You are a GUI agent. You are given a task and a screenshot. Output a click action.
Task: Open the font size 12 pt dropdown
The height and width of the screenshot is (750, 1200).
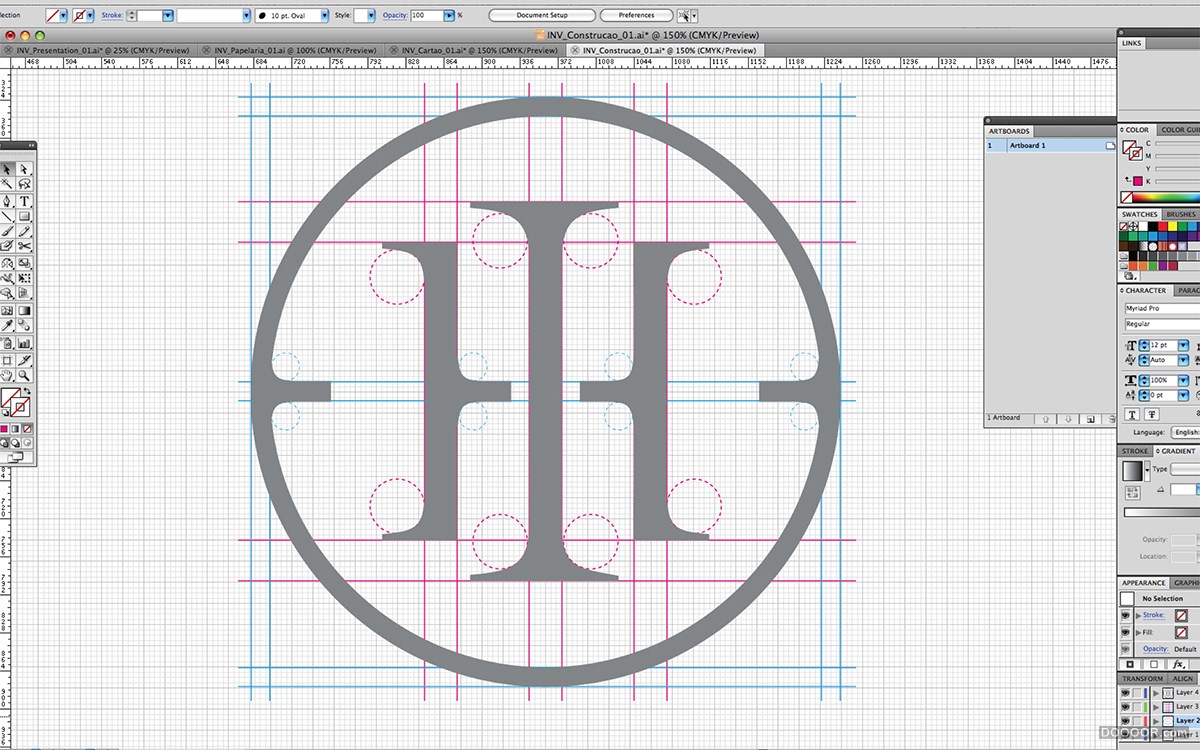point(1183,345)
